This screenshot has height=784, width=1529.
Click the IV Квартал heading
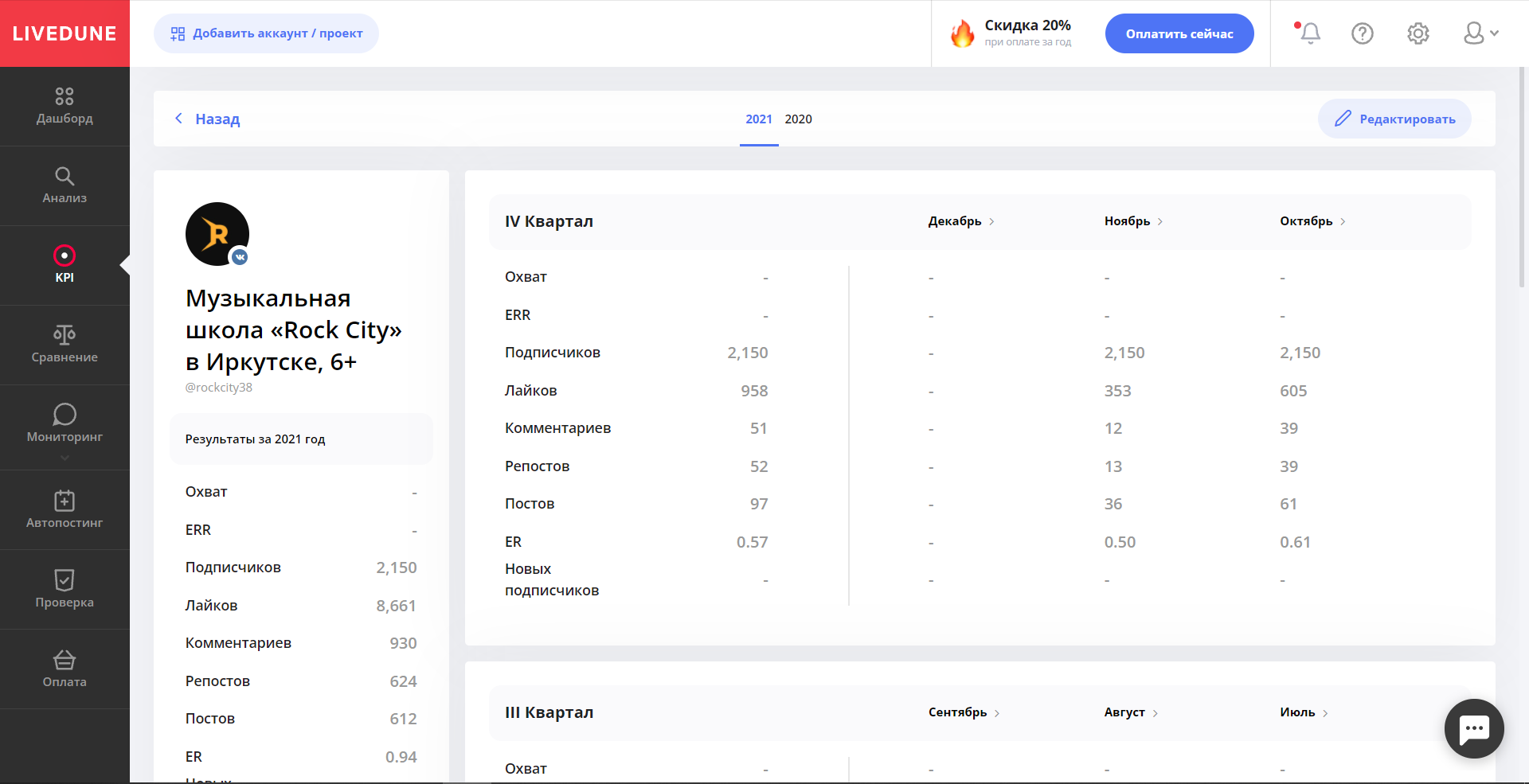tap(549, 221)
